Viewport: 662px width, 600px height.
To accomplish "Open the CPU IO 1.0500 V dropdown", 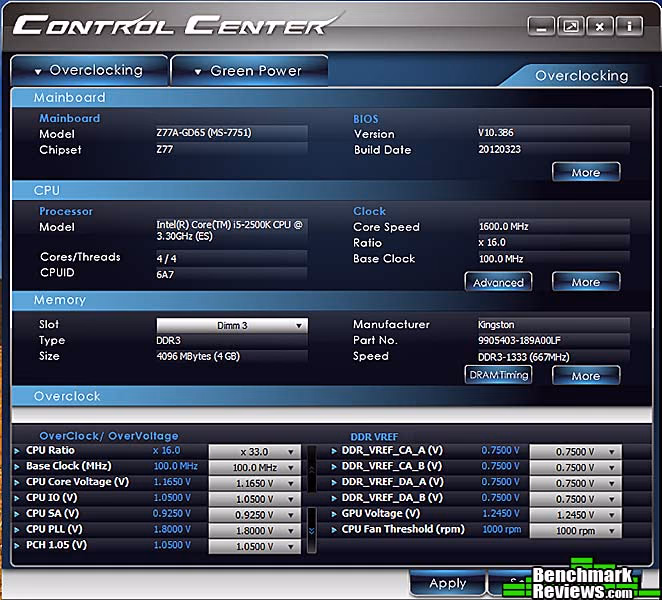I will click(x=255, y=499).
